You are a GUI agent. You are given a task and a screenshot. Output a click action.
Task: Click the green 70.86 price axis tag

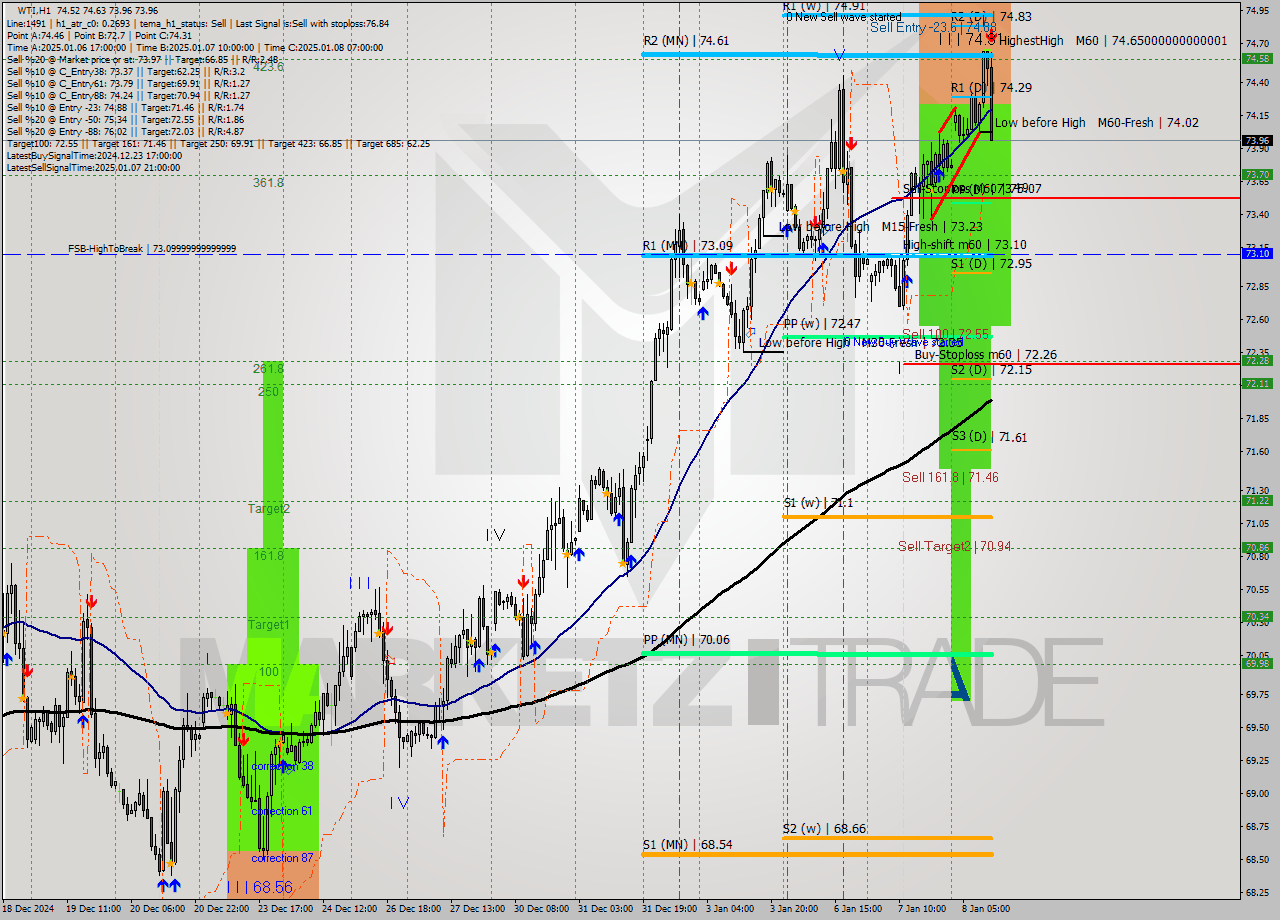pyautogui.click(x=1257, y=547)
